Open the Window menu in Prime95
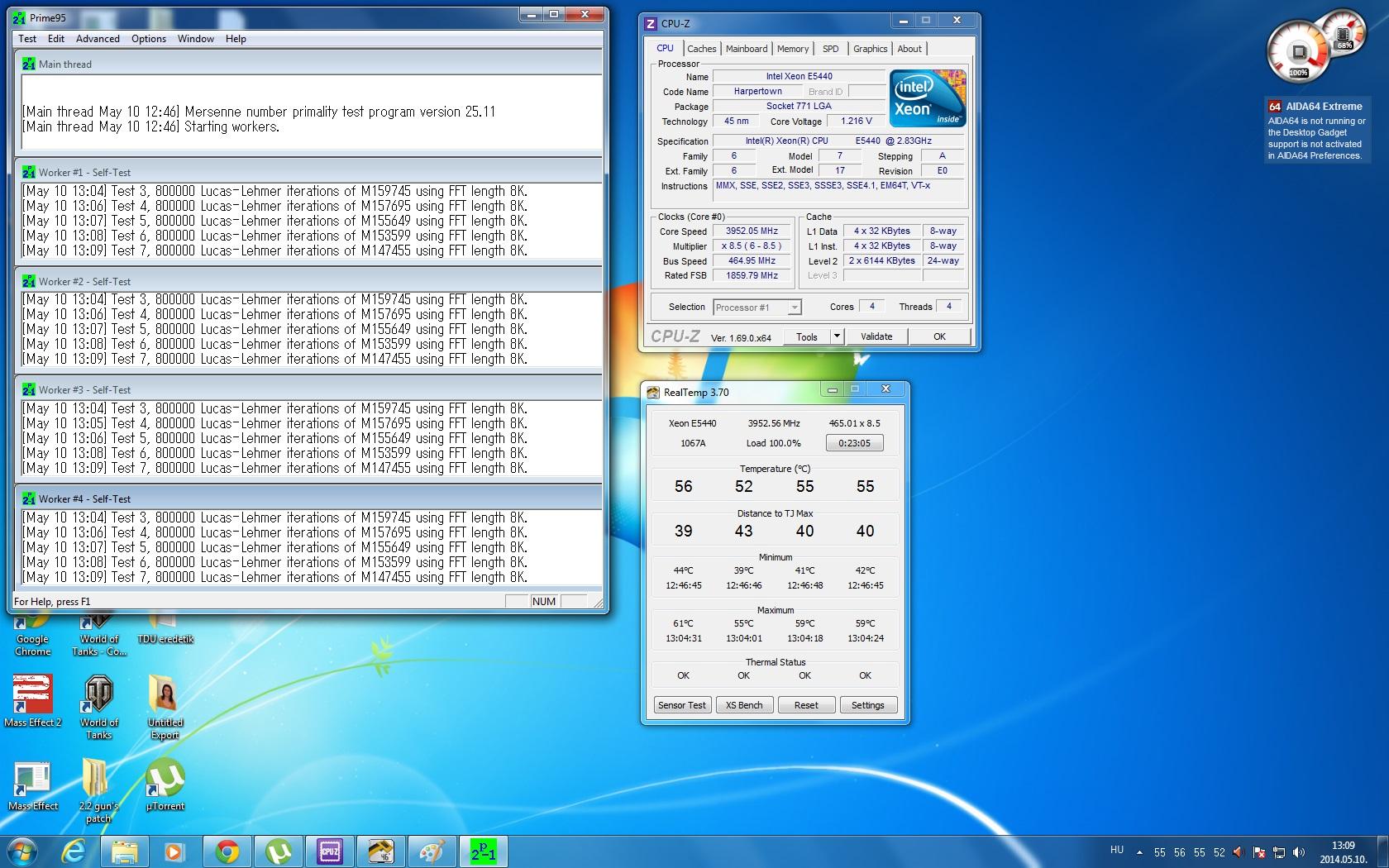This screenshot has height=868, width=1389. pos(196,39)
